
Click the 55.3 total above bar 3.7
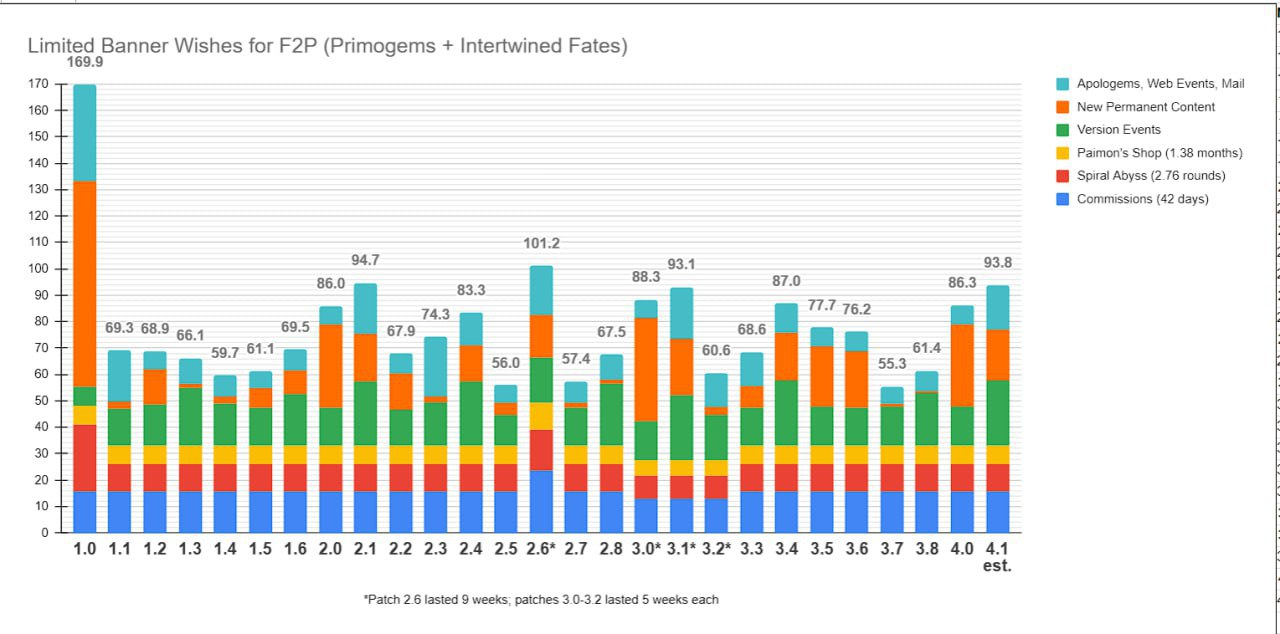pyautogui.click(x=891, y=364)
